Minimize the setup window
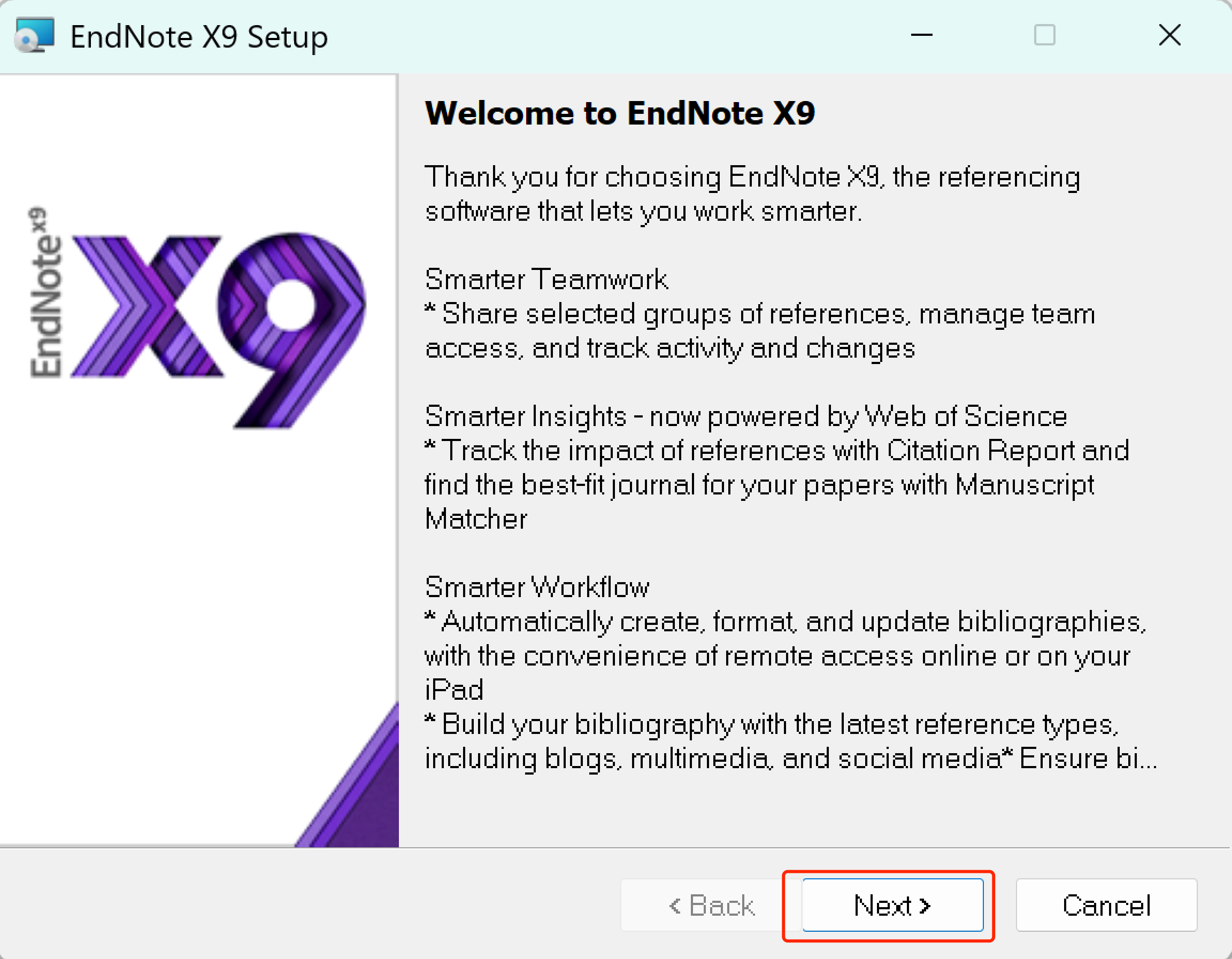Viewport: 1232px width, 959px height. click(x=922, y=35)
